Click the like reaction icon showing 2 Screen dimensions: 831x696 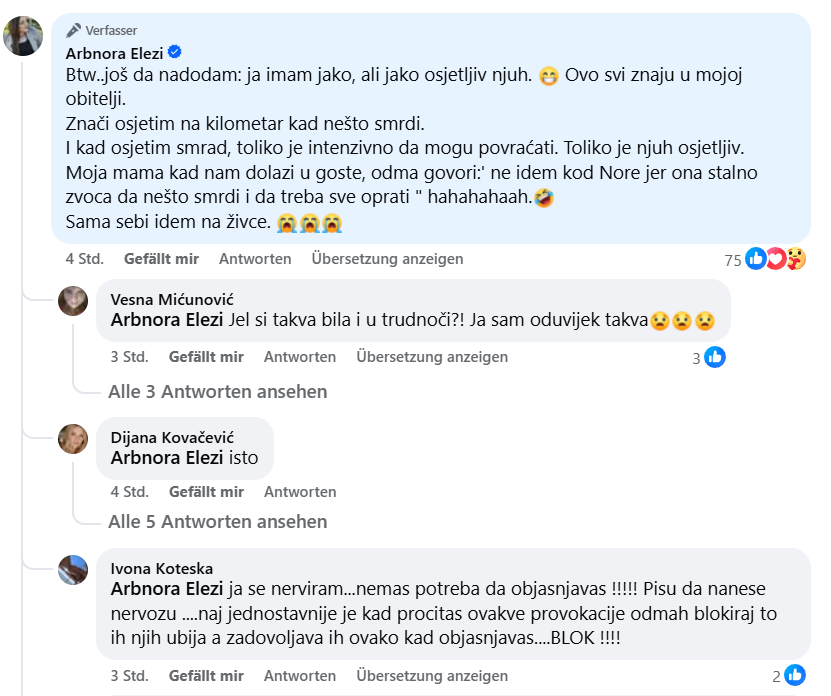pyautogui.click(x=794, y=674)
